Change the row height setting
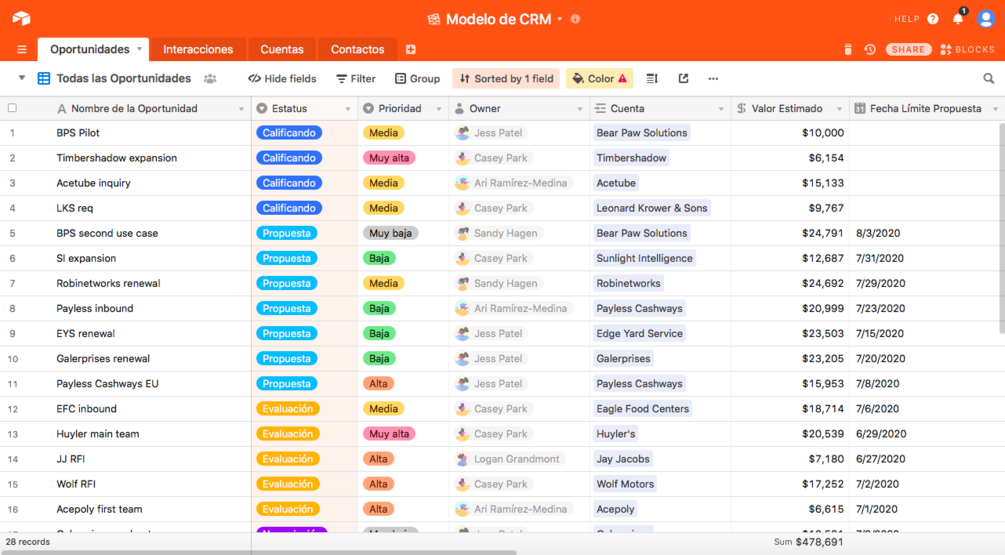The height and width of the screenshot is (555, 1005). pos(652,78)
